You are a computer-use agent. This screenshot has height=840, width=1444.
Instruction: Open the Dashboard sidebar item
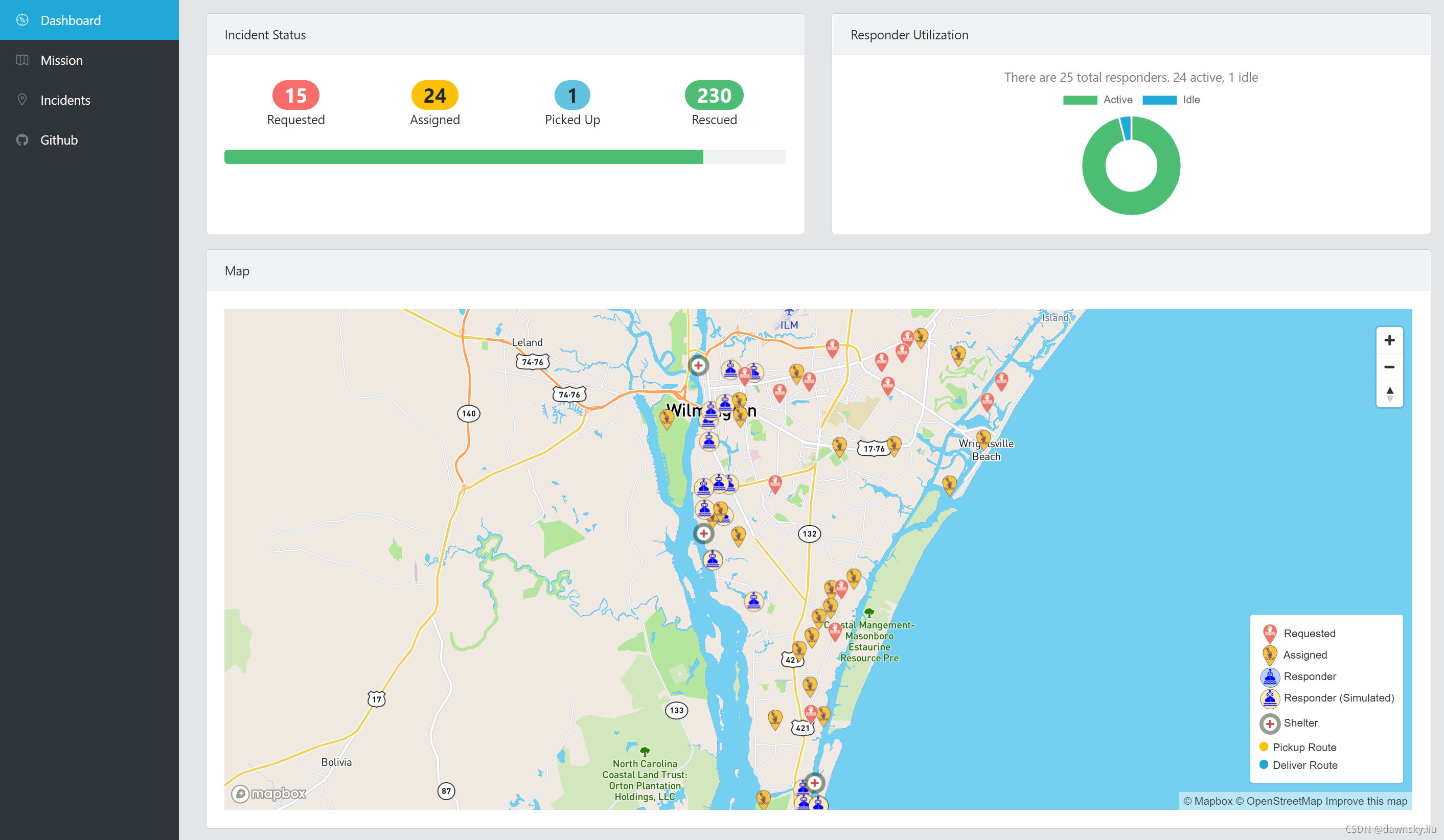pyautogui.click(x=89, y=20)
